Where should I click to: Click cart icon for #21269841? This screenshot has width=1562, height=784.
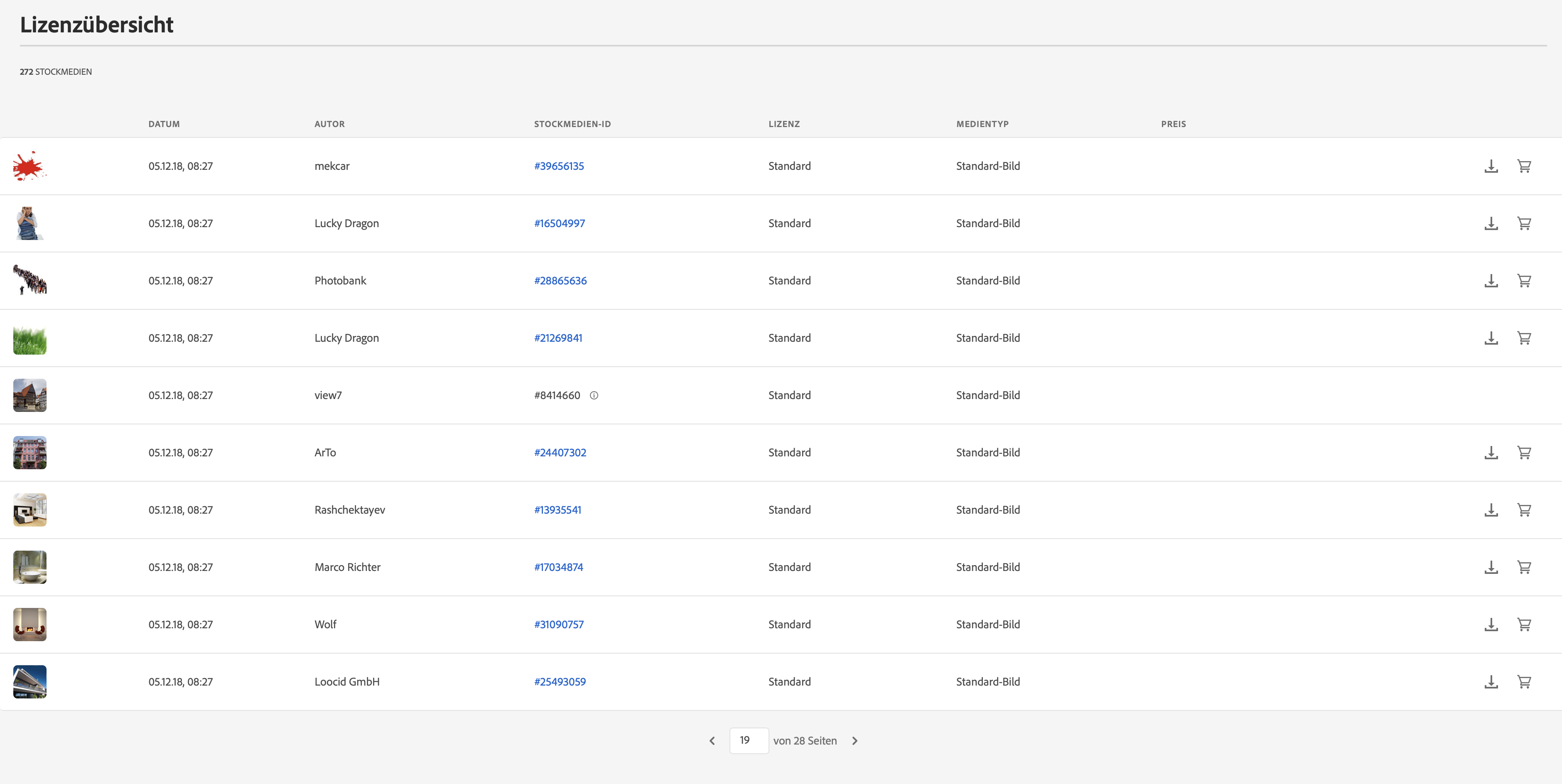[1524, 338]
